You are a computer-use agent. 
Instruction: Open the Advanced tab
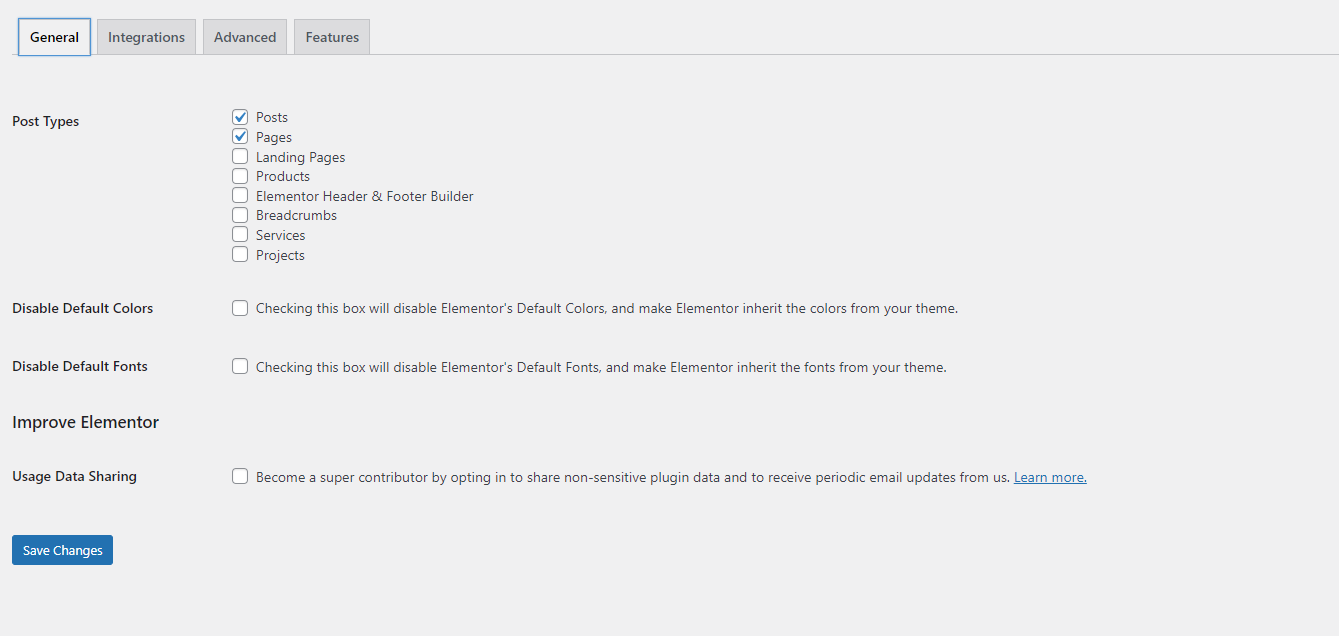(245, 37)
